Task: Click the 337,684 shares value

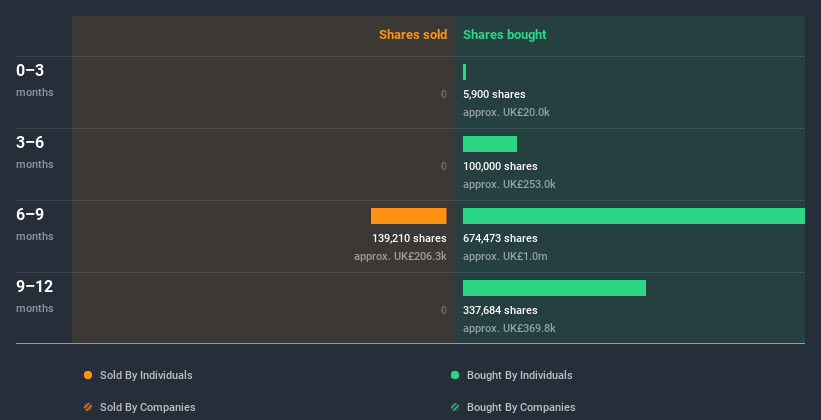Action: coord(500,310)
